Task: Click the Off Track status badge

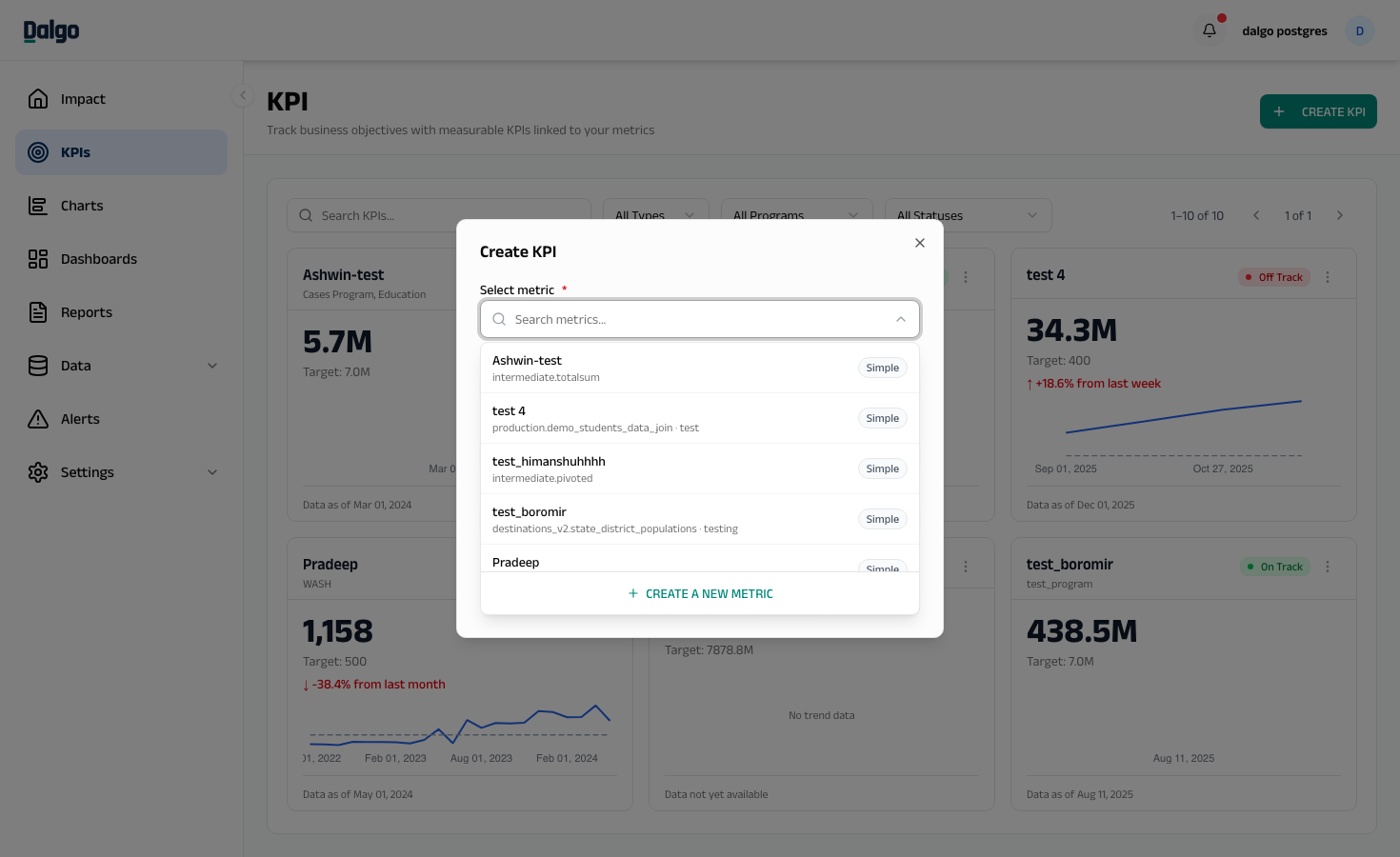Action: coord(1274,277)
